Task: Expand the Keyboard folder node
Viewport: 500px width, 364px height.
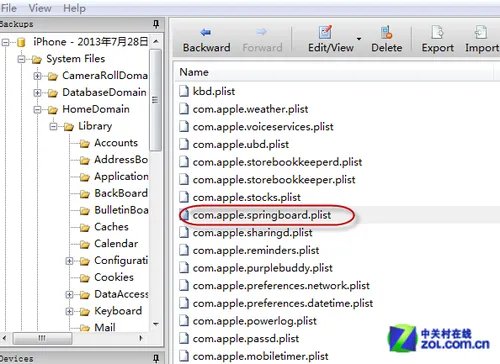Action: pos(69,311)
